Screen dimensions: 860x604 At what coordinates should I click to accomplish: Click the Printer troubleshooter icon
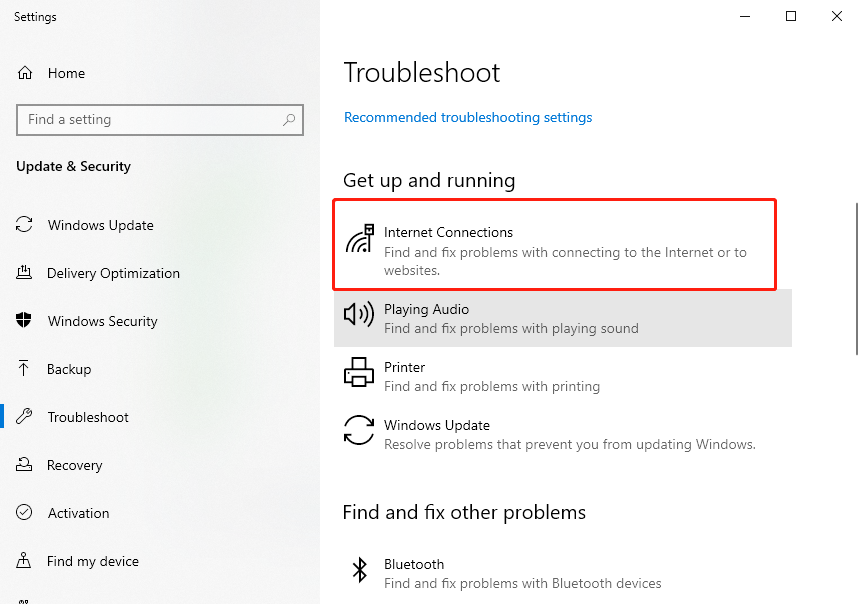click(359, 372)
